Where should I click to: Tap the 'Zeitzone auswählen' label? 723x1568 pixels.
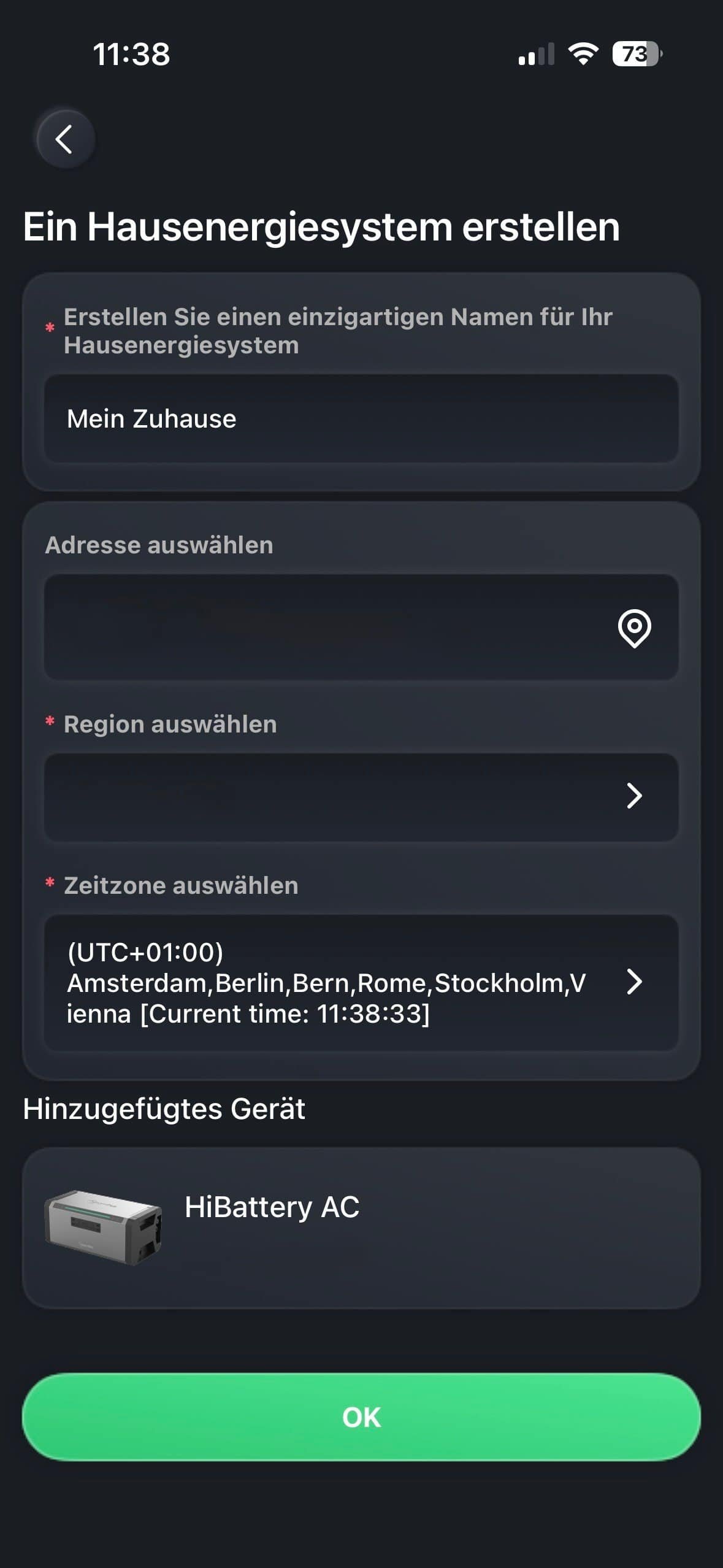click(x=181, y=885)
